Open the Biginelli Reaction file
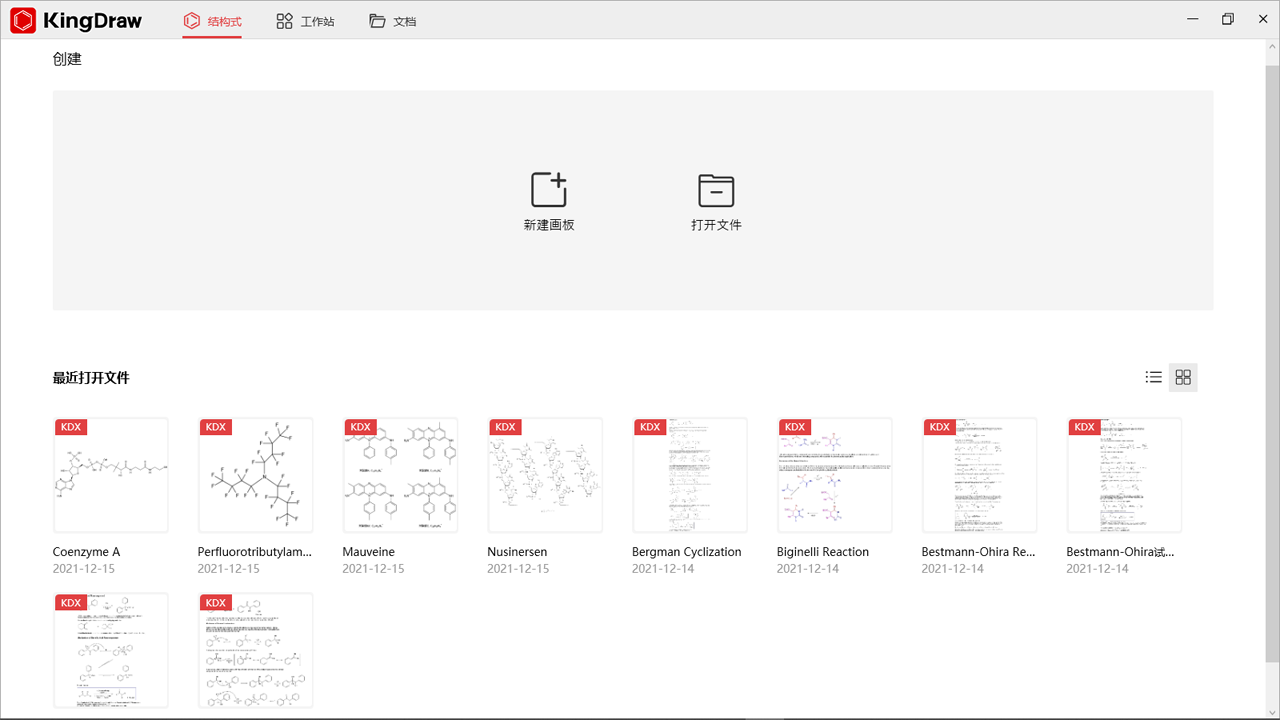 [x=834, y=475]
